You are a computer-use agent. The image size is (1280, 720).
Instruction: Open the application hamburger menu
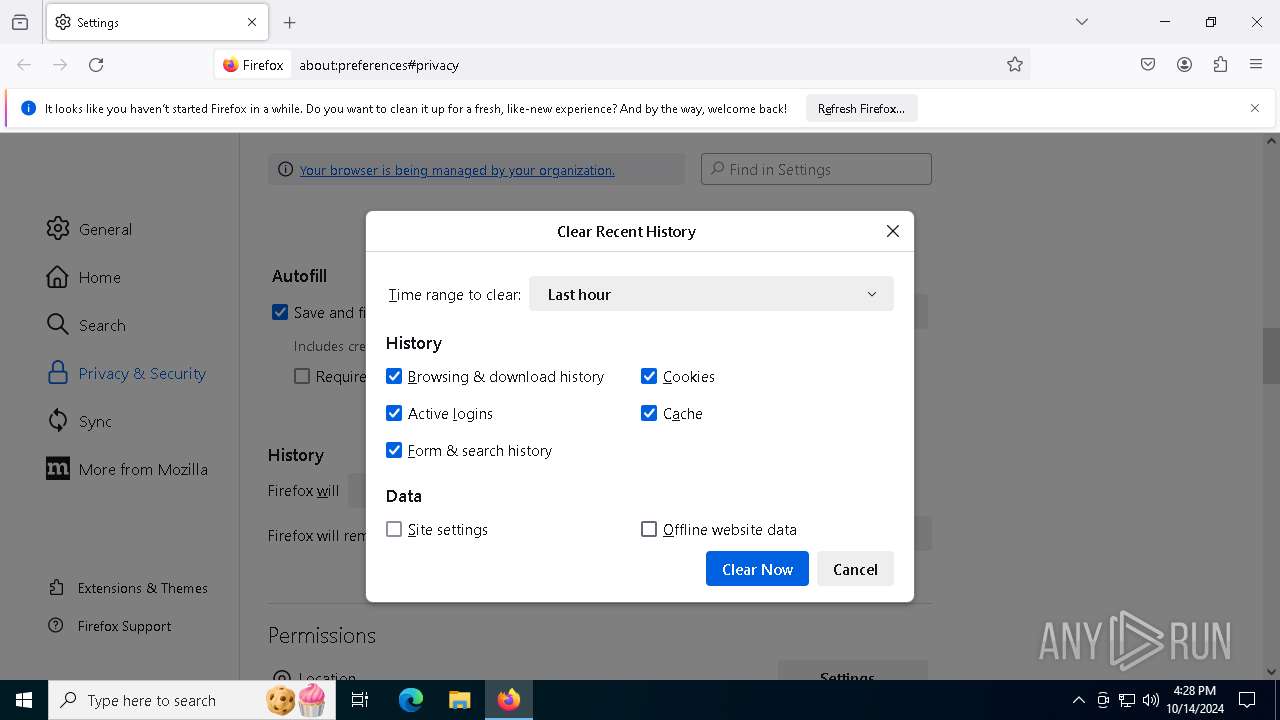1256,65
